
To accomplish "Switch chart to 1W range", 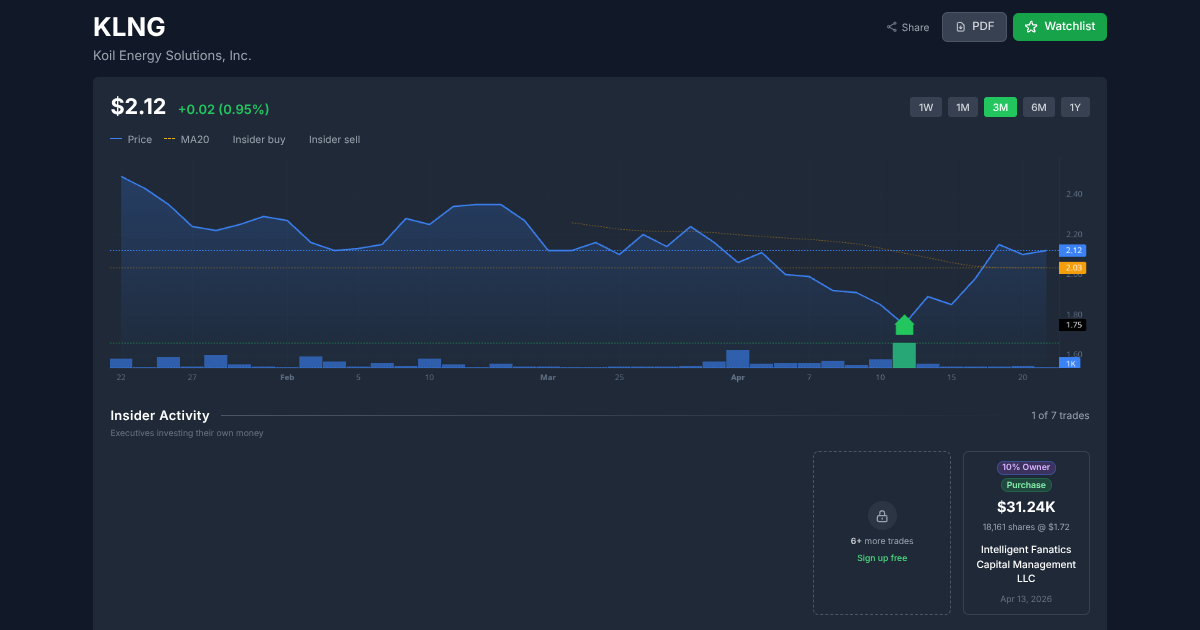I will tap(926, 107).
